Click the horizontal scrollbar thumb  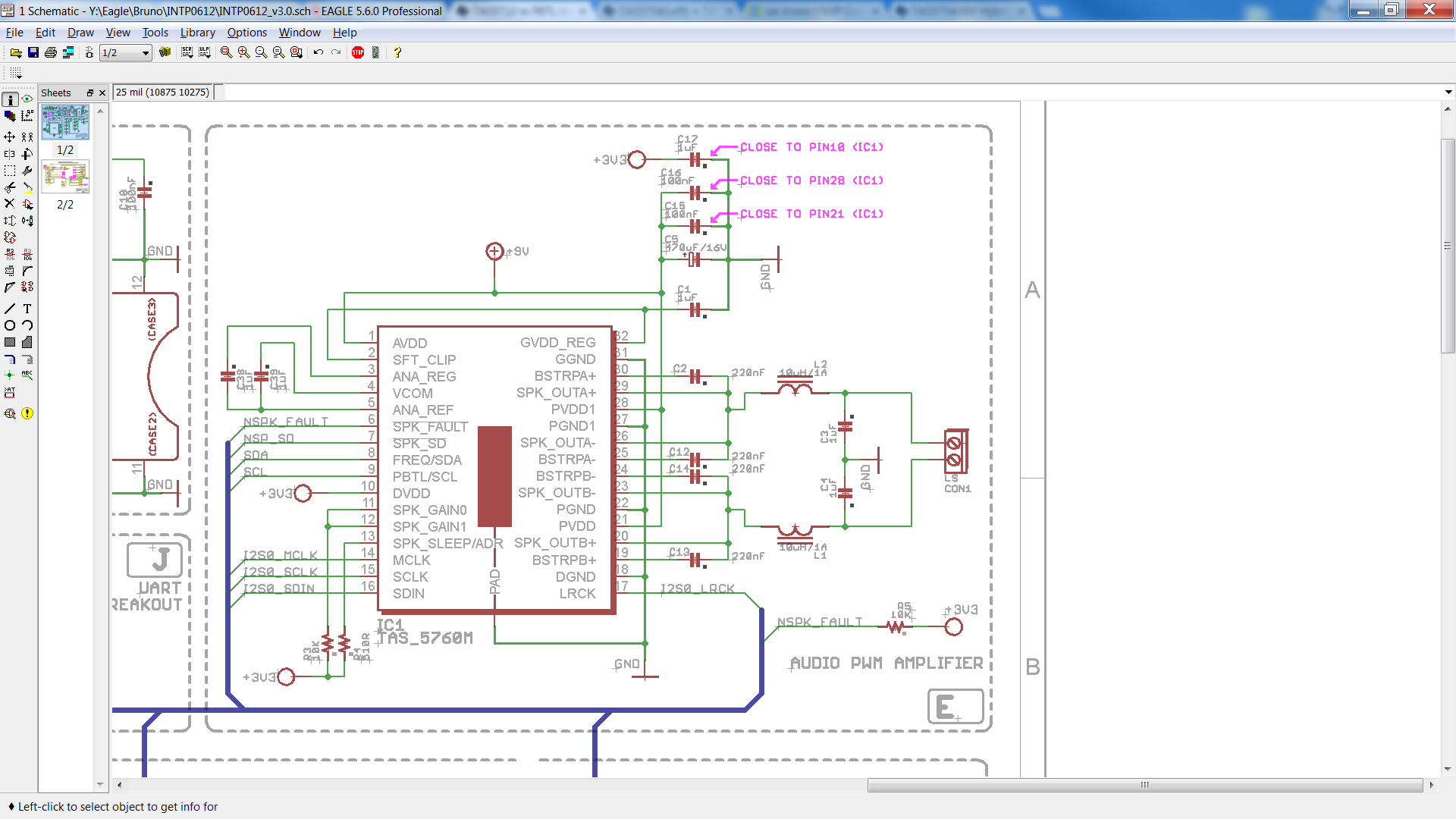[1144, 785]
